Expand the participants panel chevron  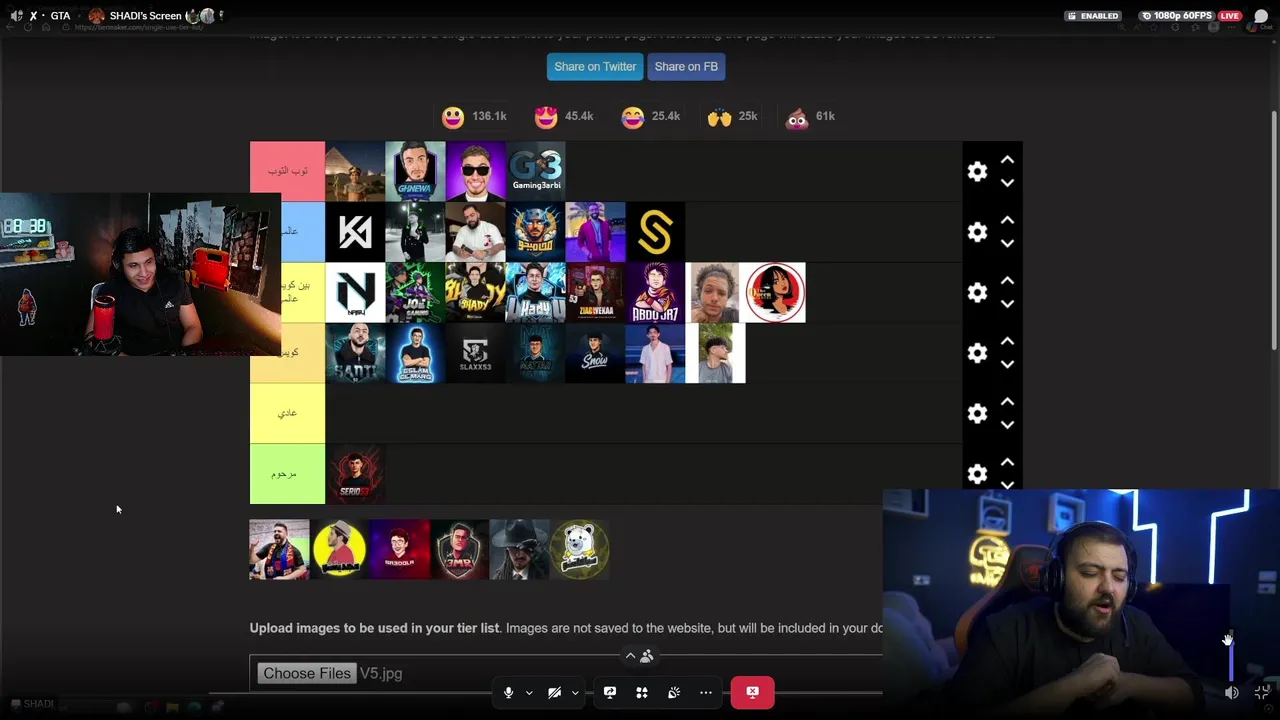point(630,656)
